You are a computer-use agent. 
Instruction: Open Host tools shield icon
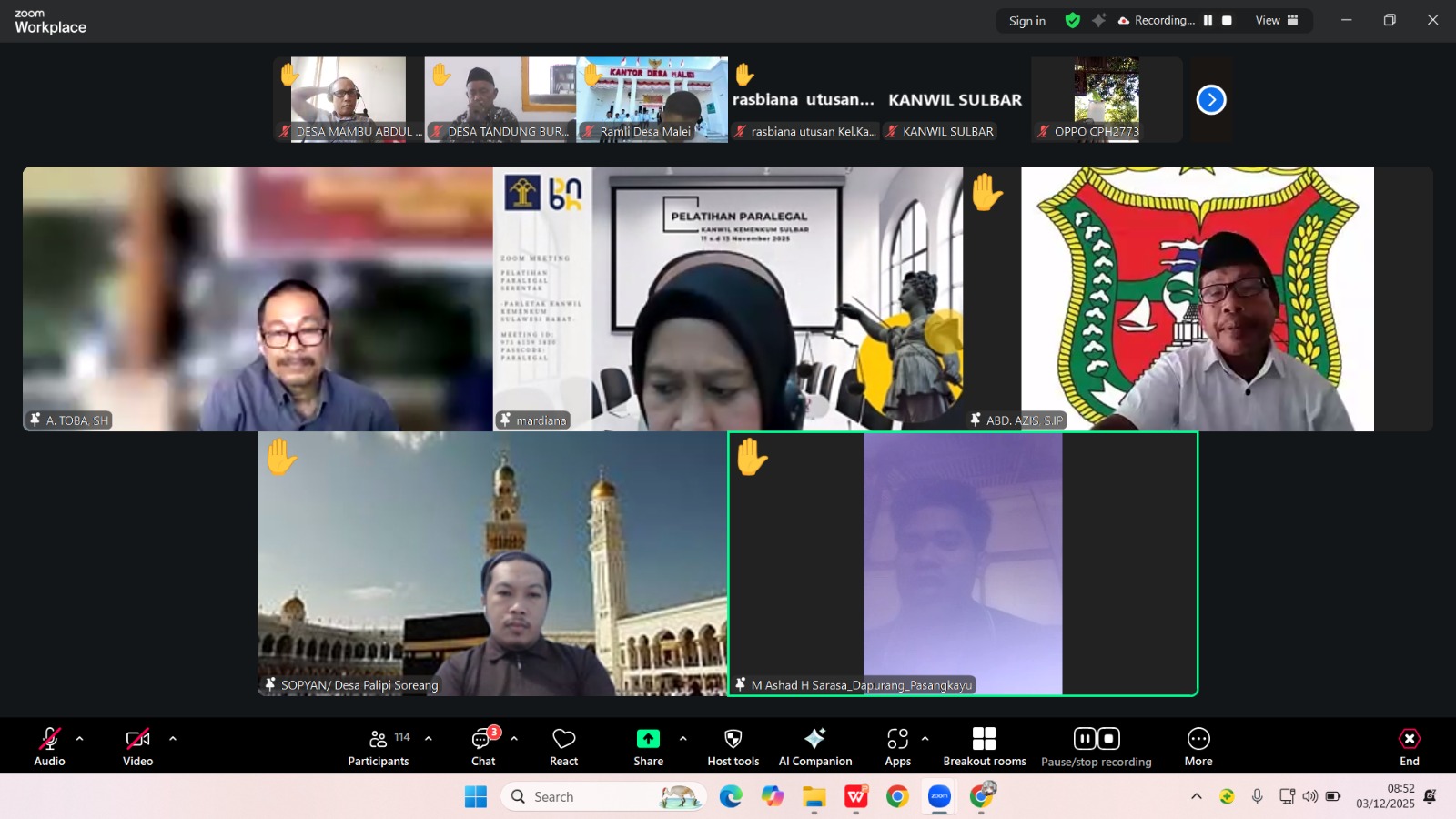pyautogui.click(x=733, y=747)
